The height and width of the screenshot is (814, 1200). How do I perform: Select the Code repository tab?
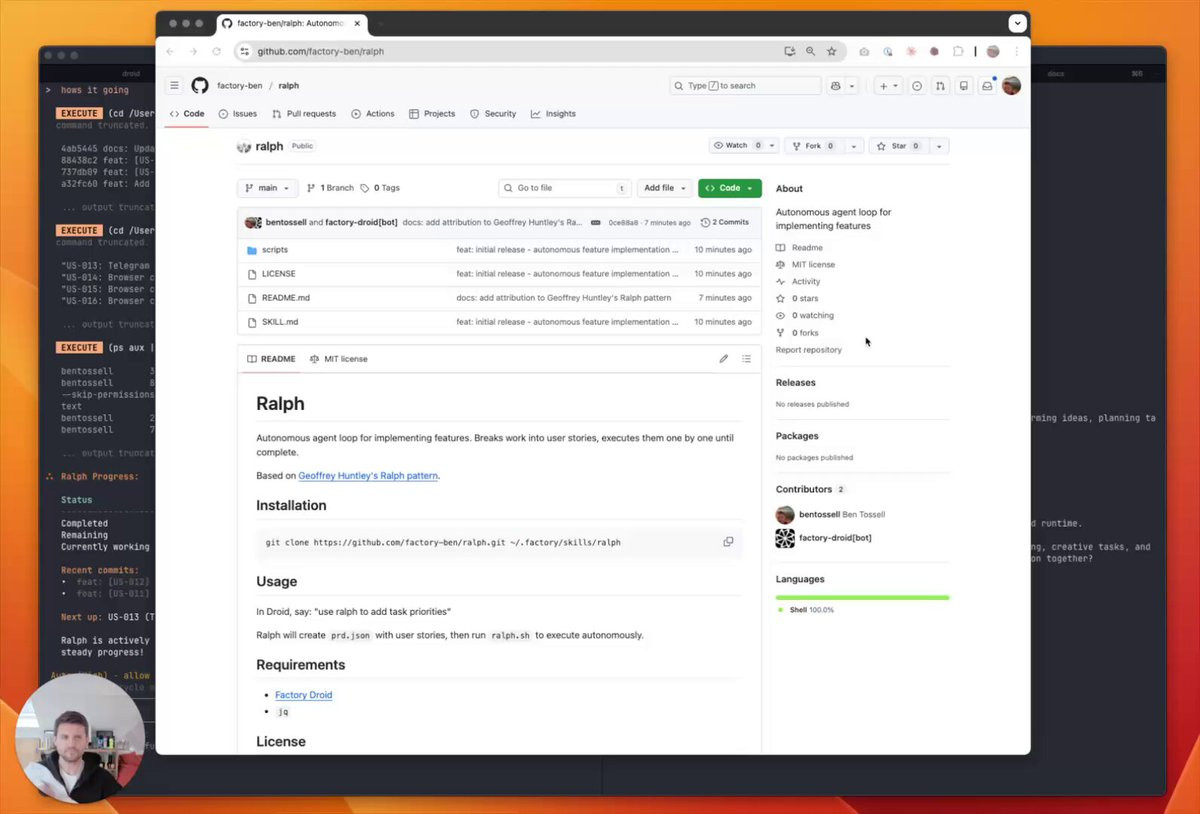[x=187, y=114]
